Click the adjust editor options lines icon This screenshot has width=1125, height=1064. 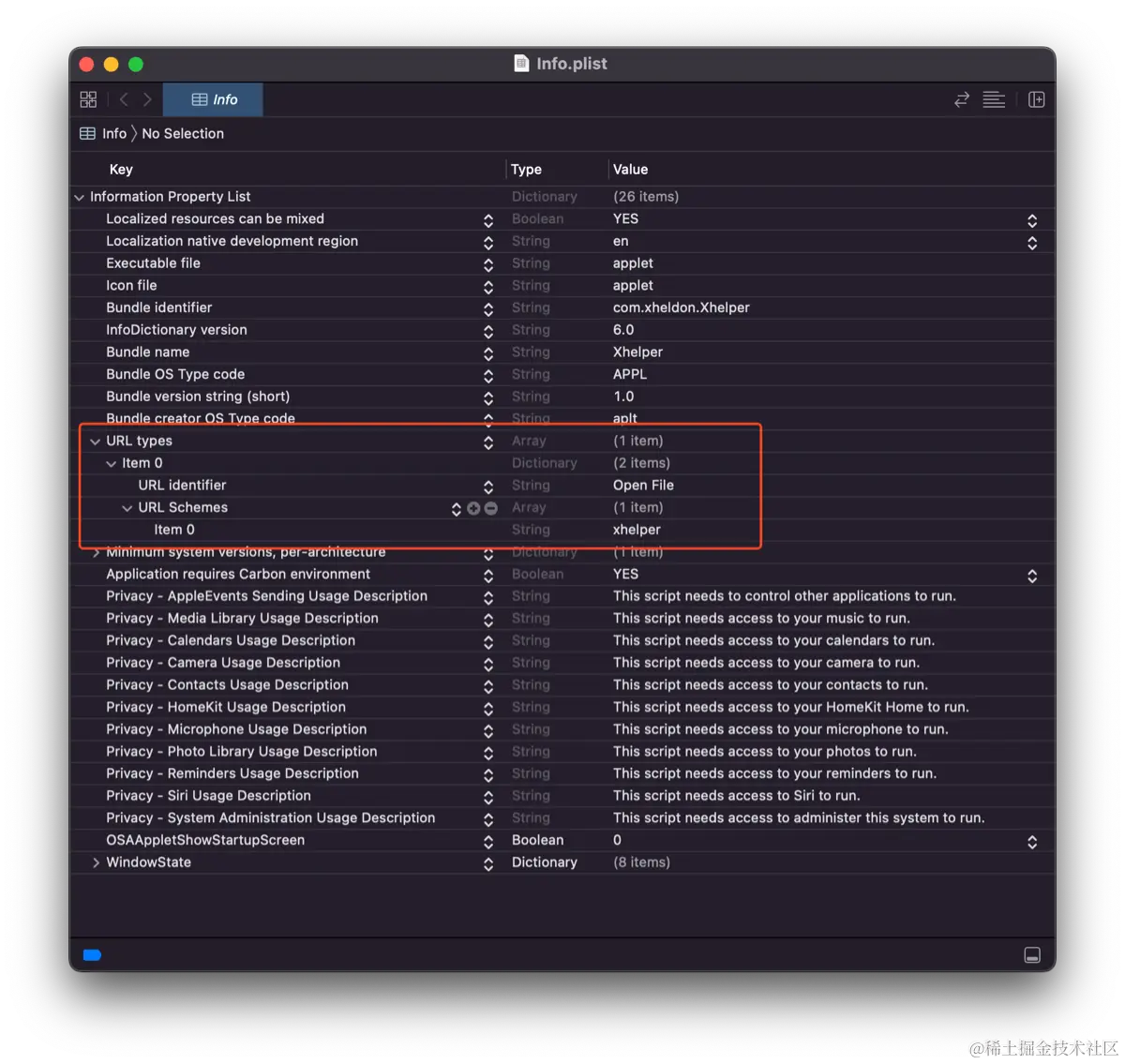(994, 98)
